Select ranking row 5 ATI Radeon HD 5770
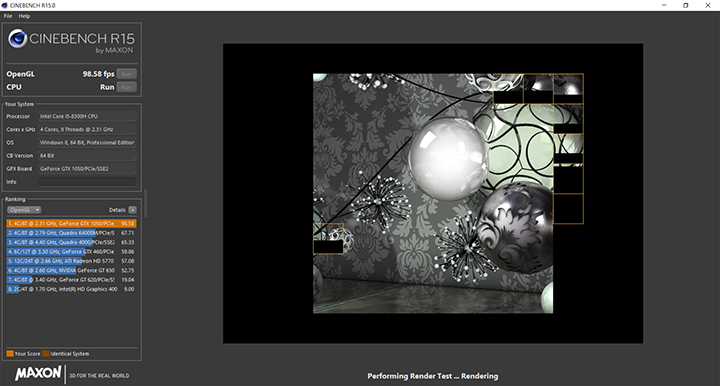The width and height of the screenshot is (720, 386). 71,261
